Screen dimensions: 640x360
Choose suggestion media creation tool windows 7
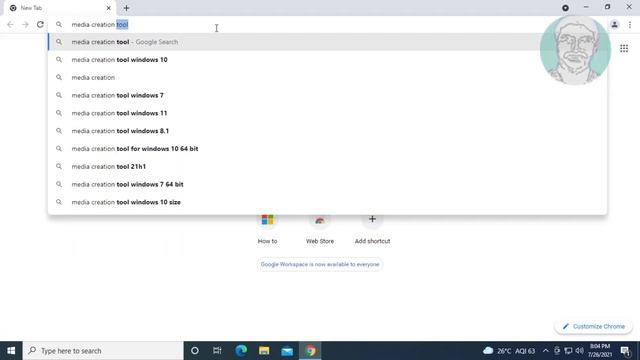pos(327,95)
